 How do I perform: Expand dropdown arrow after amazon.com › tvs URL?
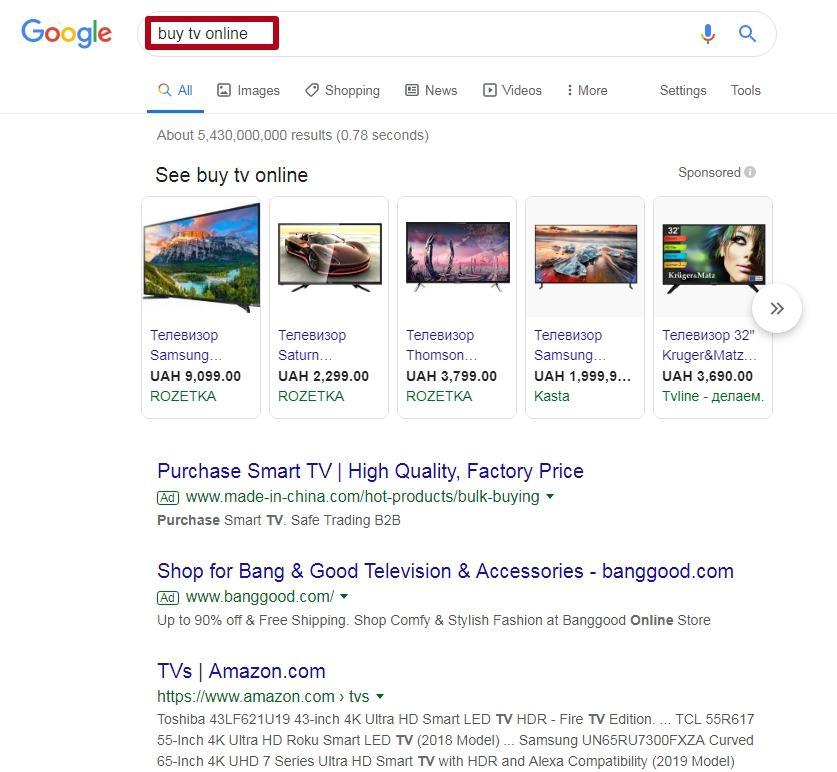click(x=380, y=696)
